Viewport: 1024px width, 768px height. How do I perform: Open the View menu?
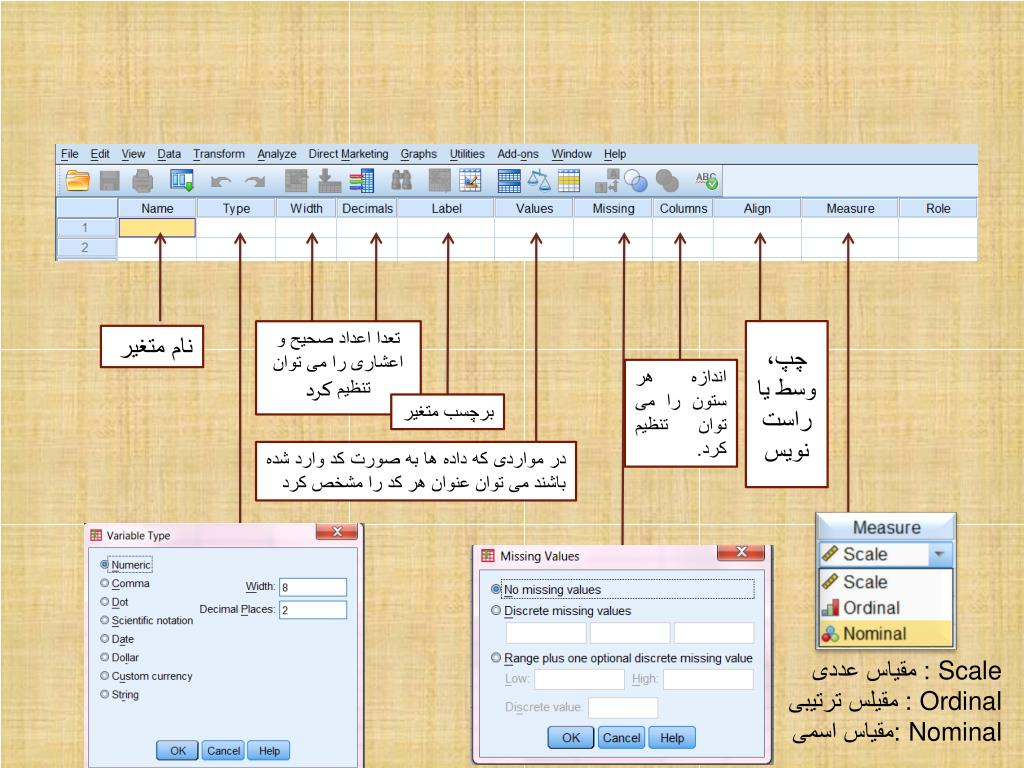(x=133, y=154)
